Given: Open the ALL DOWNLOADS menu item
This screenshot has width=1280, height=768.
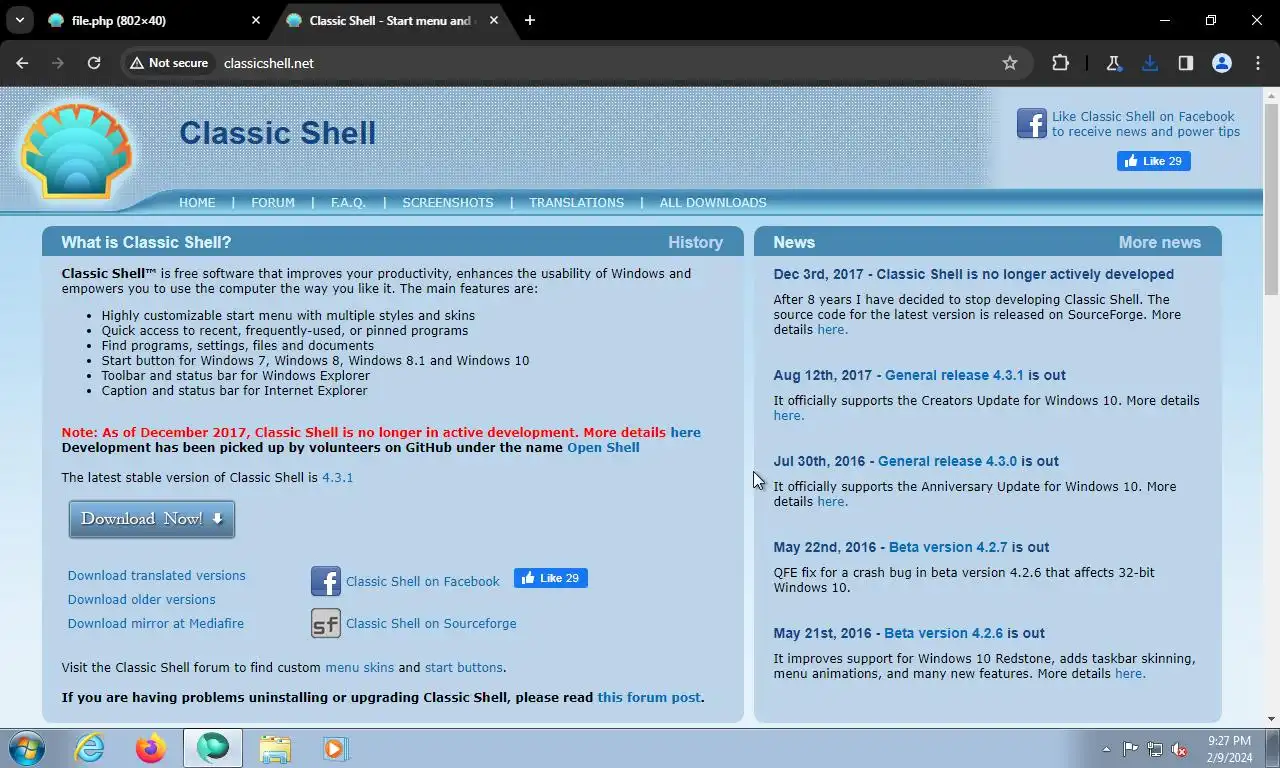Looking at the screenshot, I should (713, 202).
